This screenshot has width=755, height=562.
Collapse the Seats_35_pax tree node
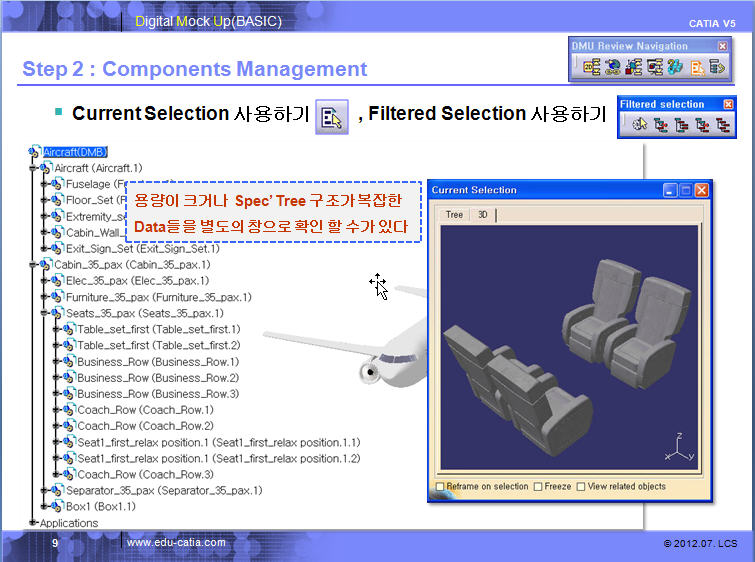tap(44, 313)
